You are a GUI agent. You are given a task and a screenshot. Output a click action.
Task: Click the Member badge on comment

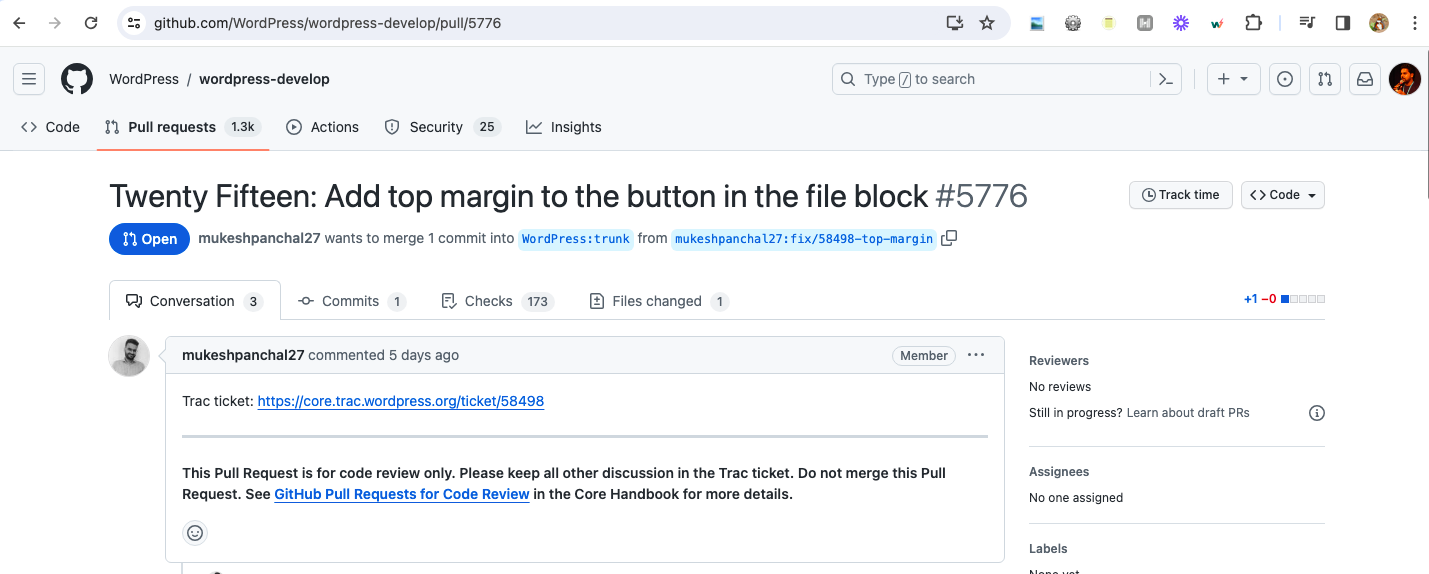(924, 356)
